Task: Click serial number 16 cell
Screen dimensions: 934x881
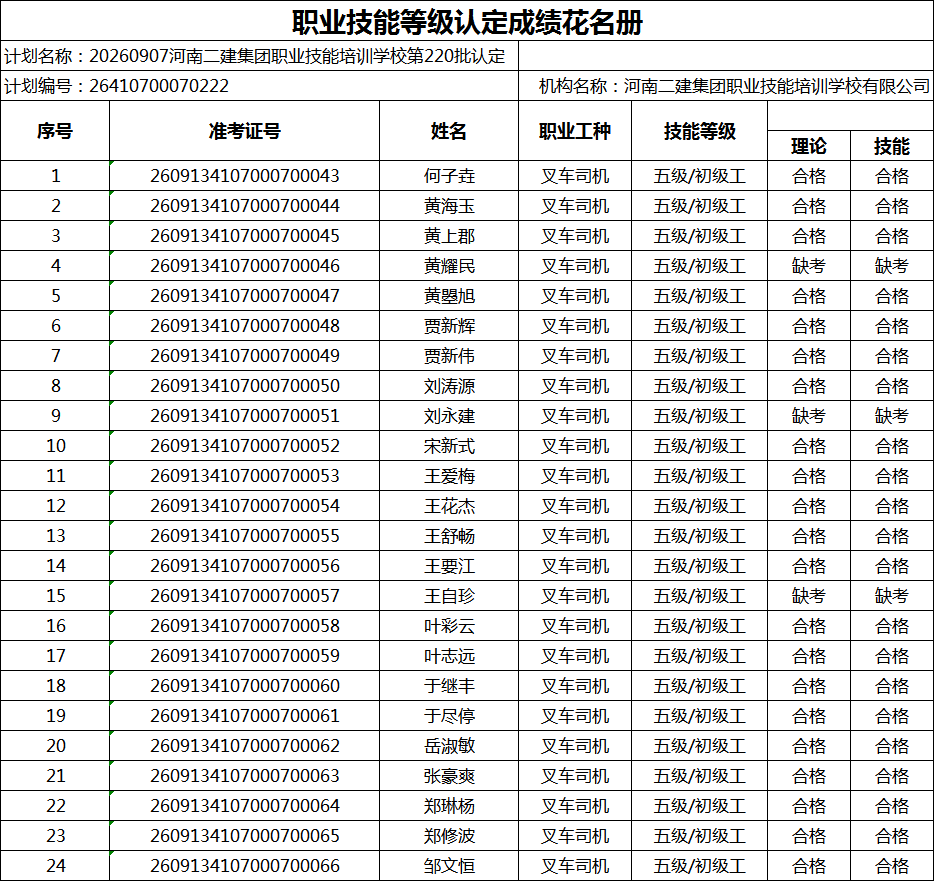Action: point(55,625)
